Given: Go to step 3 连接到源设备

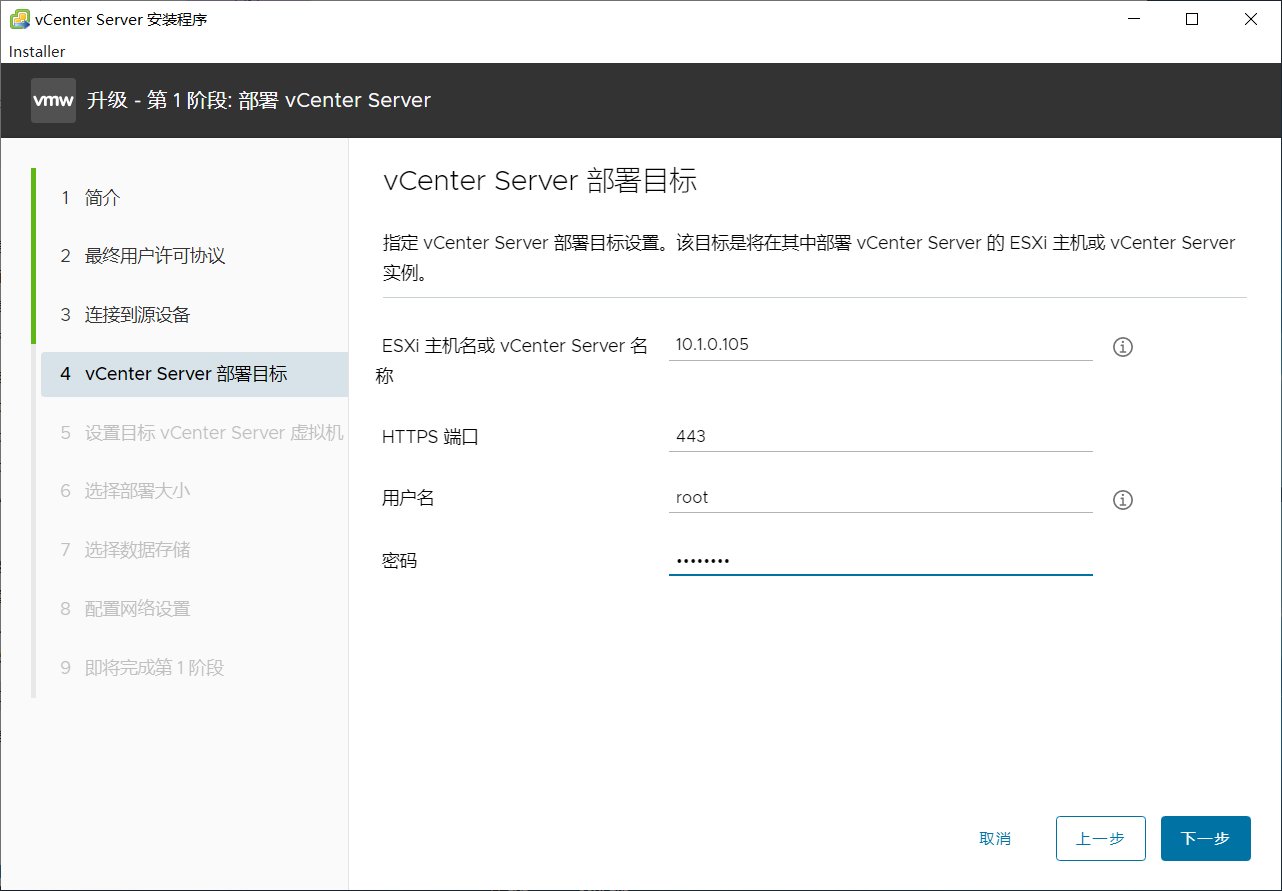Looking at the screenshot, I should pos(137,315).
